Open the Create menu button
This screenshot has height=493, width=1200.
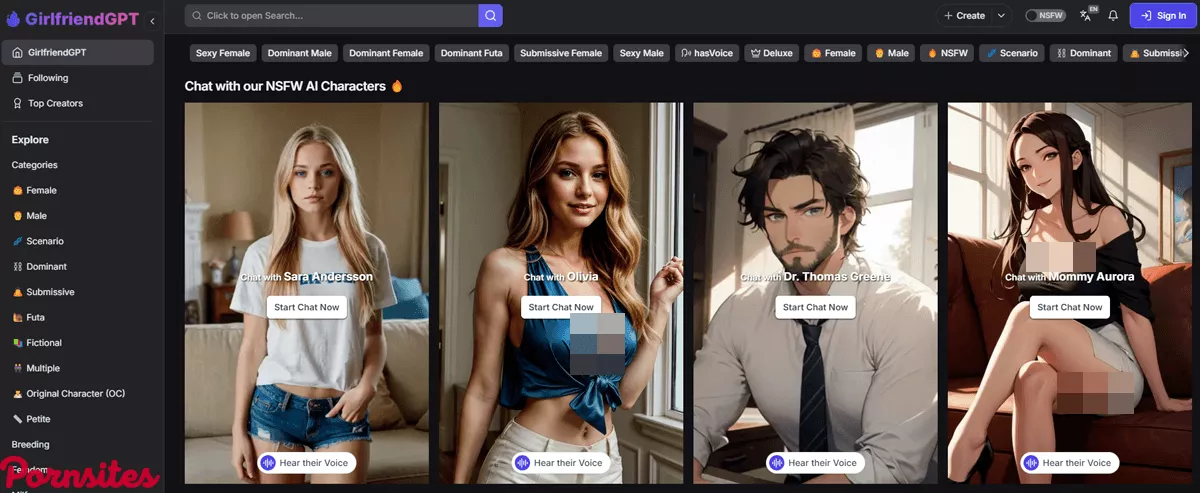964,16
